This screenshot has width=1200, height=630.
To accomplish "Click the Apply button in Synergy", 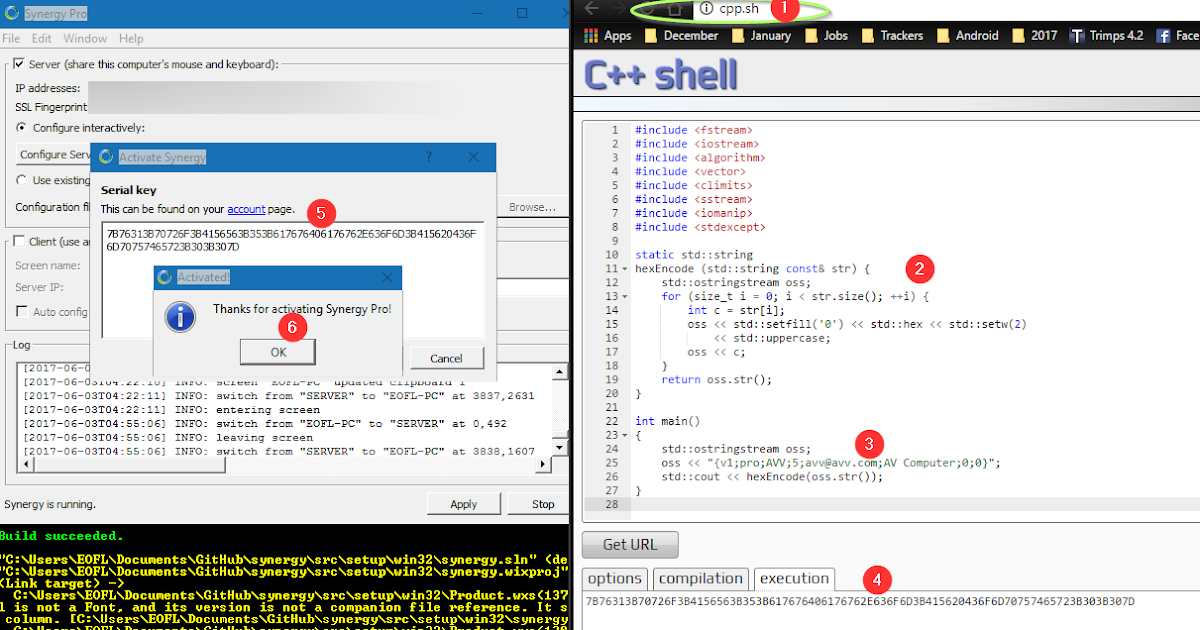I will (x=464, y=504).
